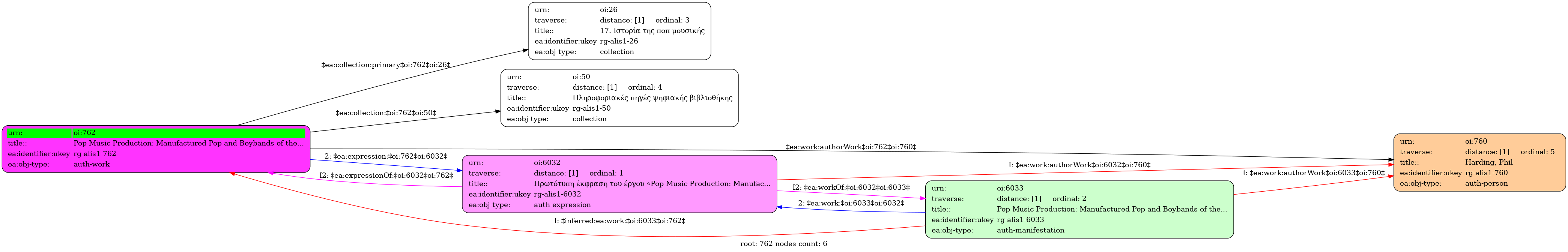Select the rg-alis1-50 identifier value
This screenshot has width=1568, height=252.
(x=592, y=108)
